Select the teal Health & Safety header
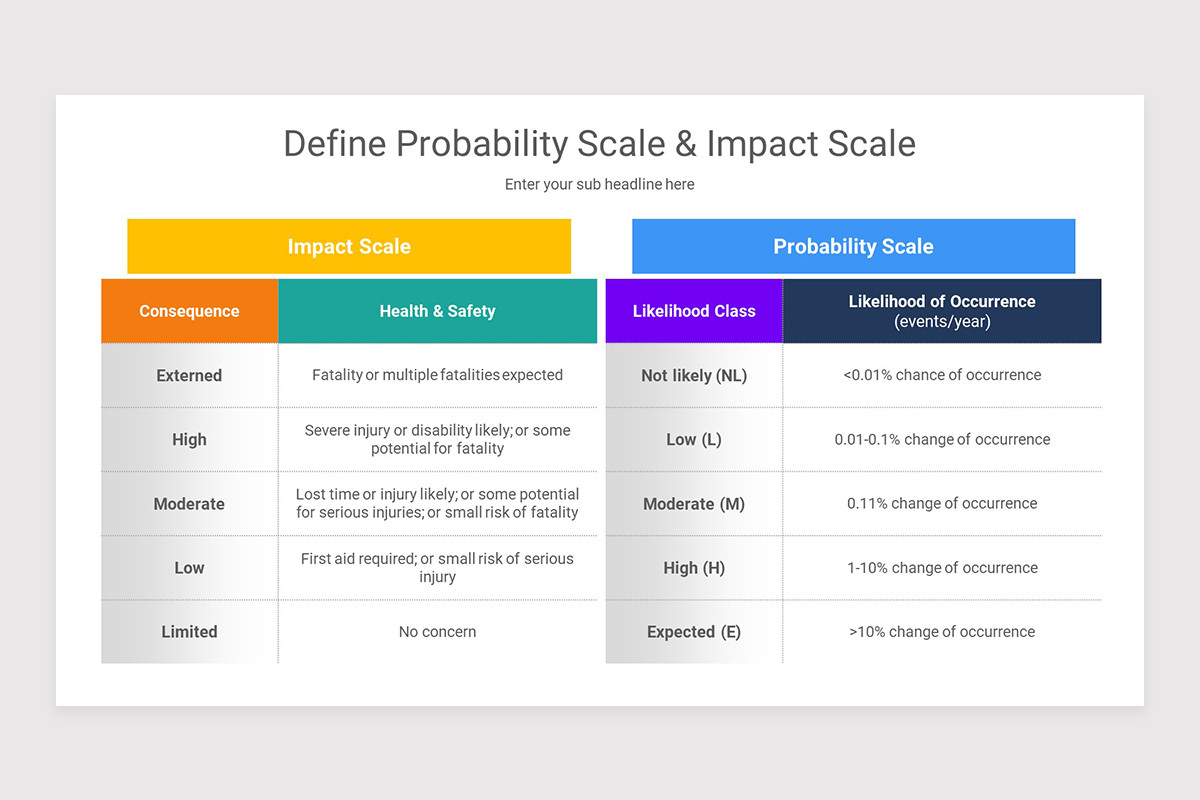 437,311
